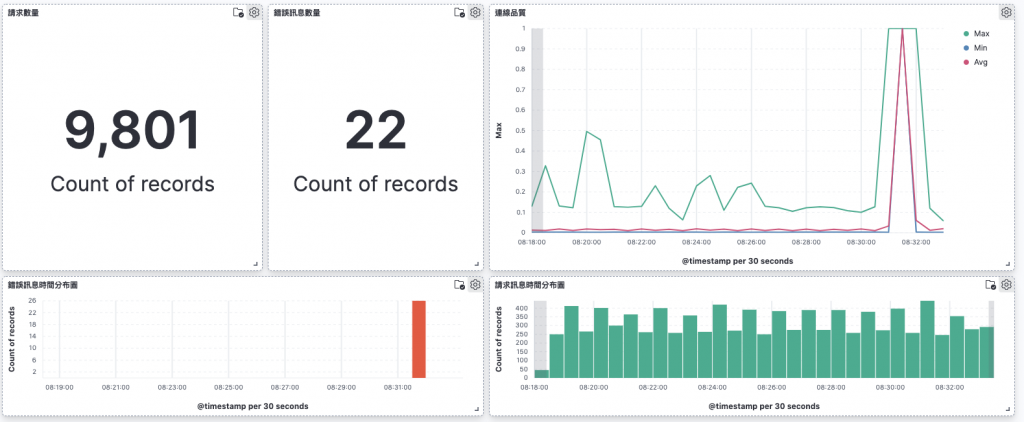This screenshot has height=422, width=1024.
Task: Select the 請求數量 panel title
Action: [x=23, y=12]
